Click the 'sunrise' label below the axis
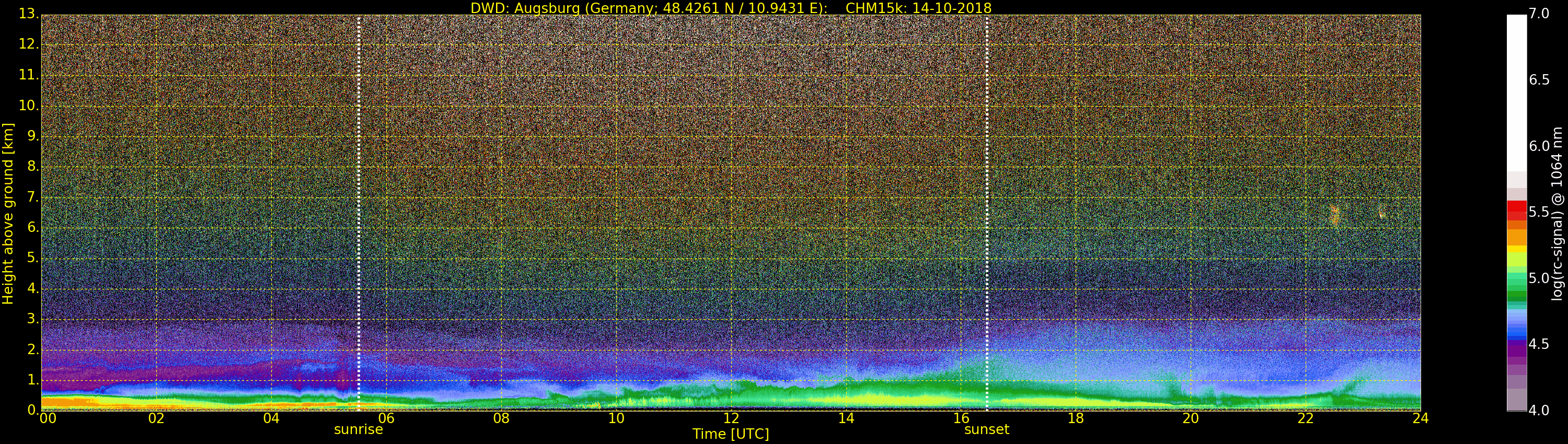This screenshot has height=444, width=1568. pos(359,429)
